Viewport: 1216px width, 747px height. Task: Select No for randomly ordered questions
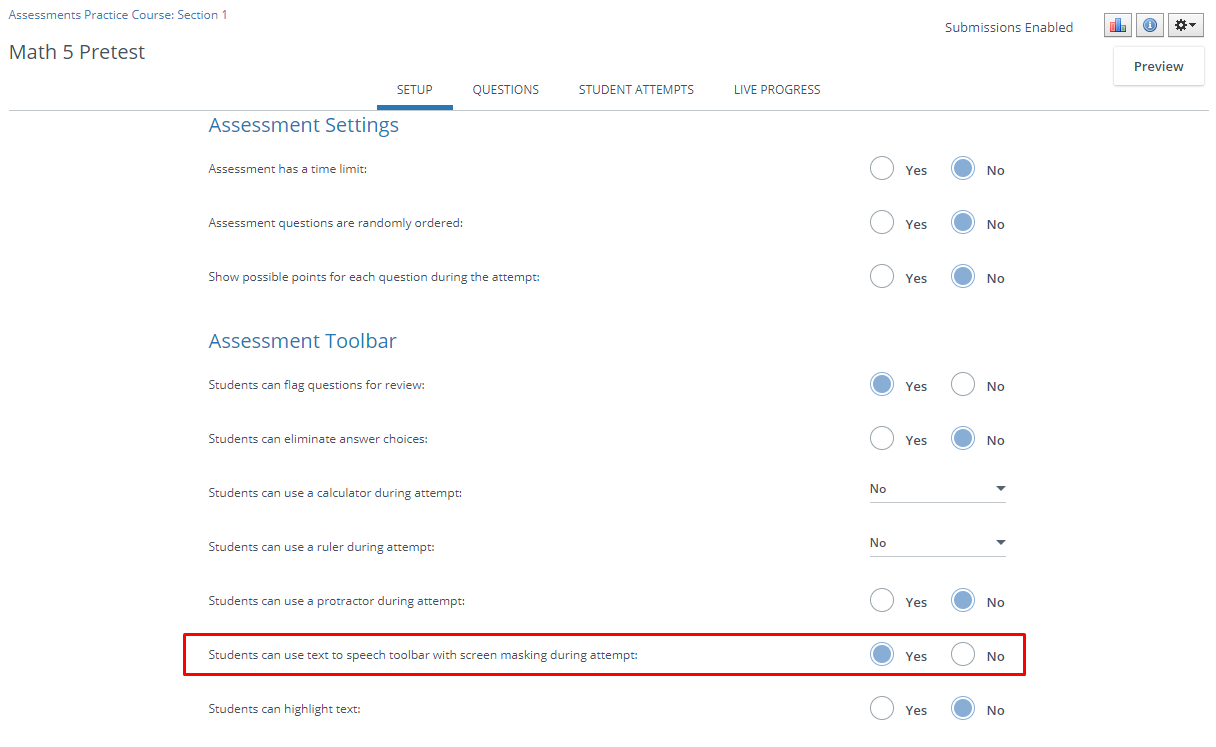click(963, 223)
